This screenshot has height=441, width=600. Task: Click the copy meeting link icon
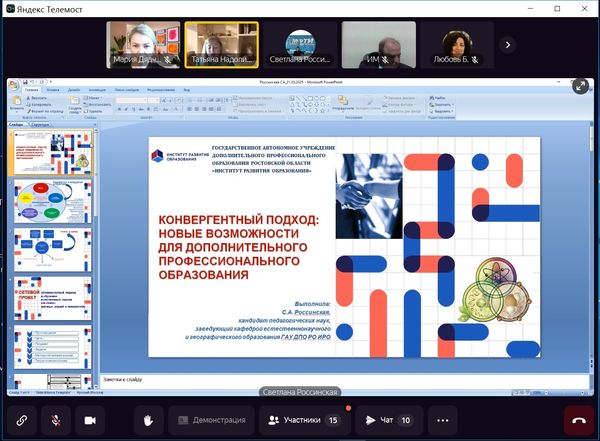click(x=22, y=420)
